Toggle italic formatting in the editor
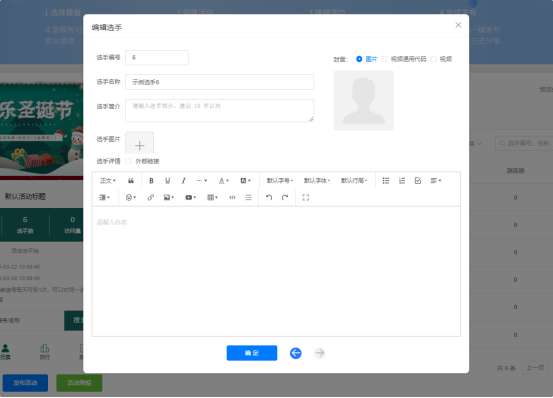The image size is (553, 398). pos(183,181)
